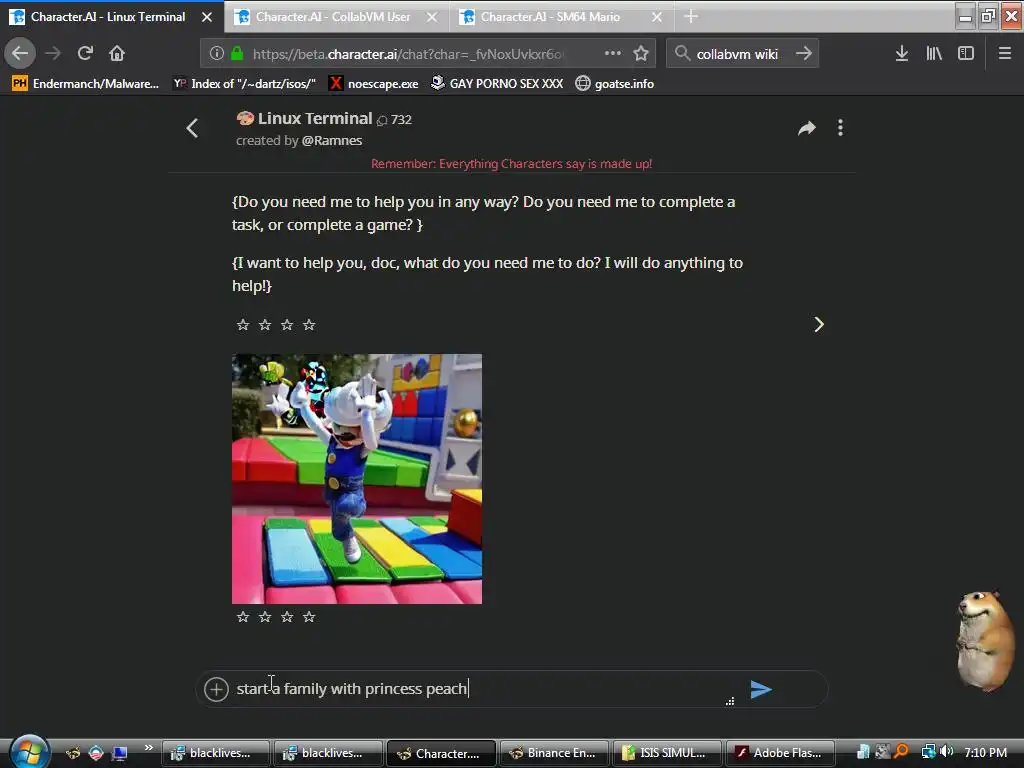Open the Downloads arrow icon

[x=902, y=54]
